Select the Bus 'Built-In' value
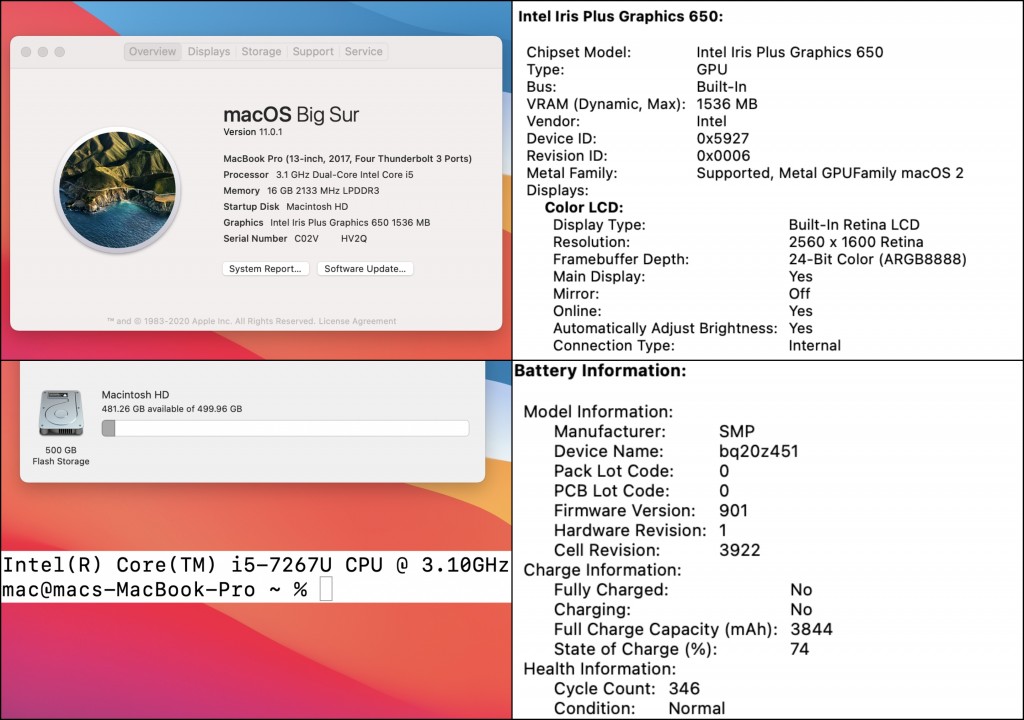The height and width of the screenshot is (720, 1024). click(x=721, y=87)
